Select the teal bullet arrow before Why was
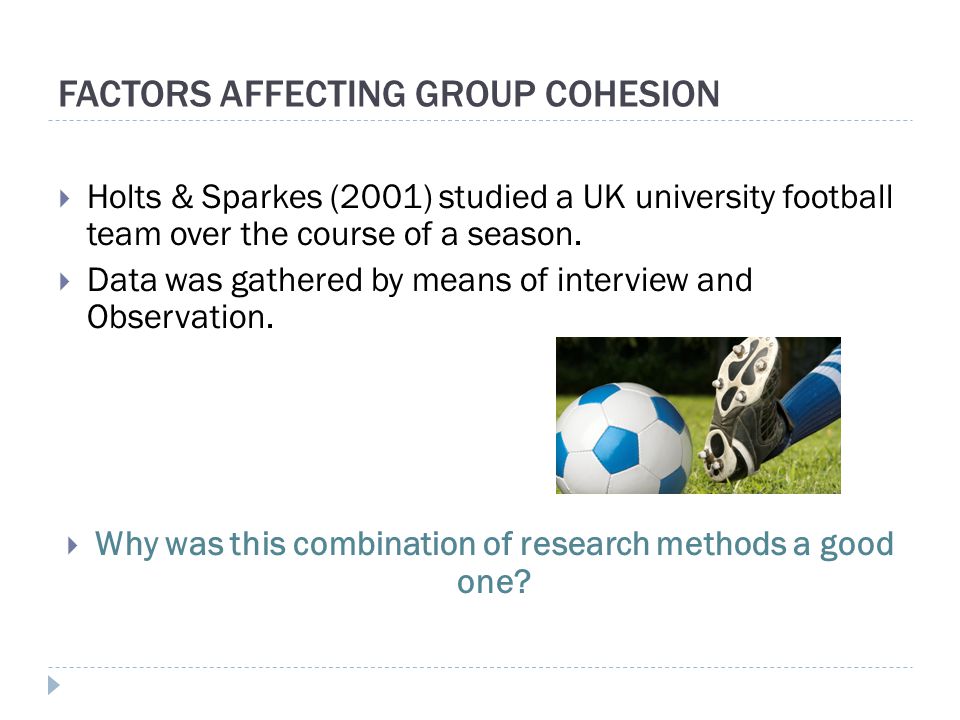The image size is (960, 720). coord(73,546)
